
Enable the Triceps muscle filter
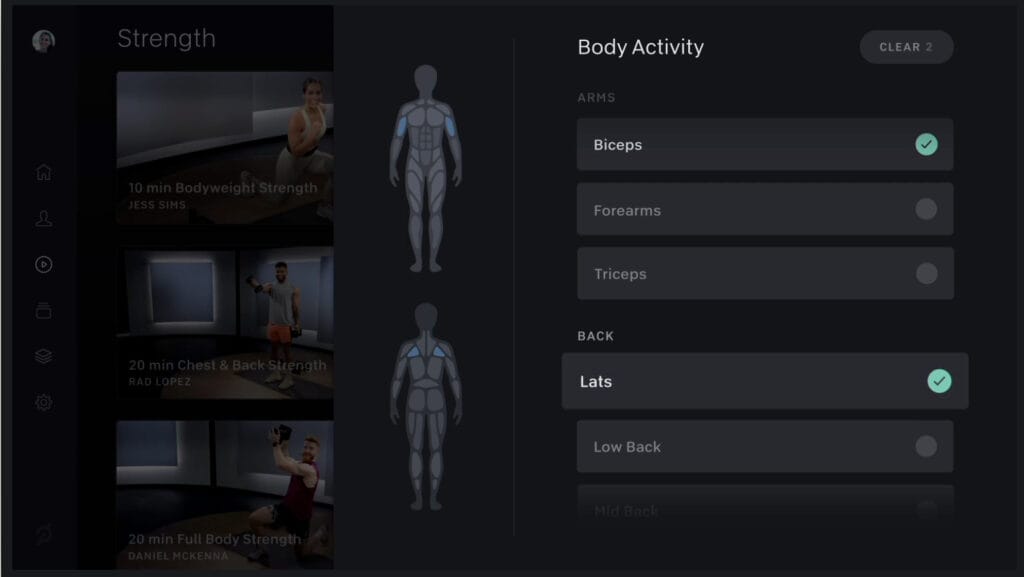[765, 273]
